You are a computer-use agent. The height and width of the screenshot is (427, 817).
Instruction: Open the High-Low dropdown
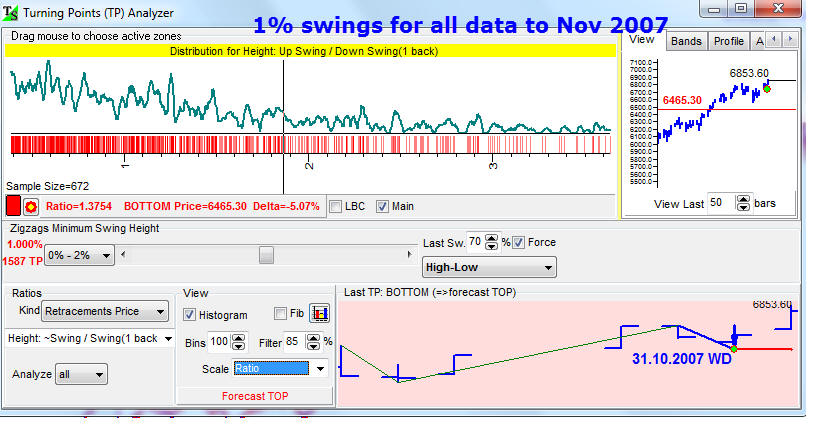click(x=489, y=268)
